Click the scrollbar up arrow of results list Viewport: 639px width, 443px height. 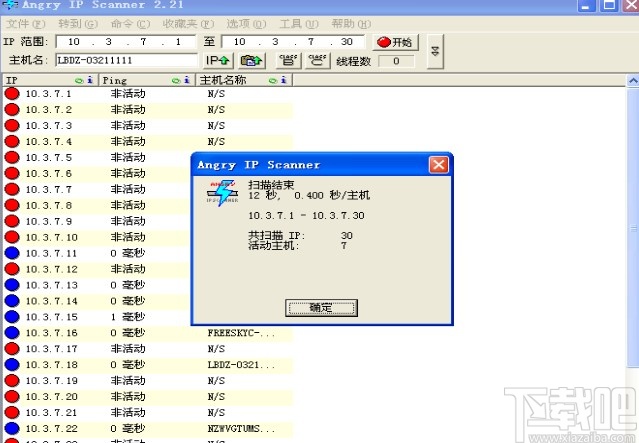[x=632, y=81]
